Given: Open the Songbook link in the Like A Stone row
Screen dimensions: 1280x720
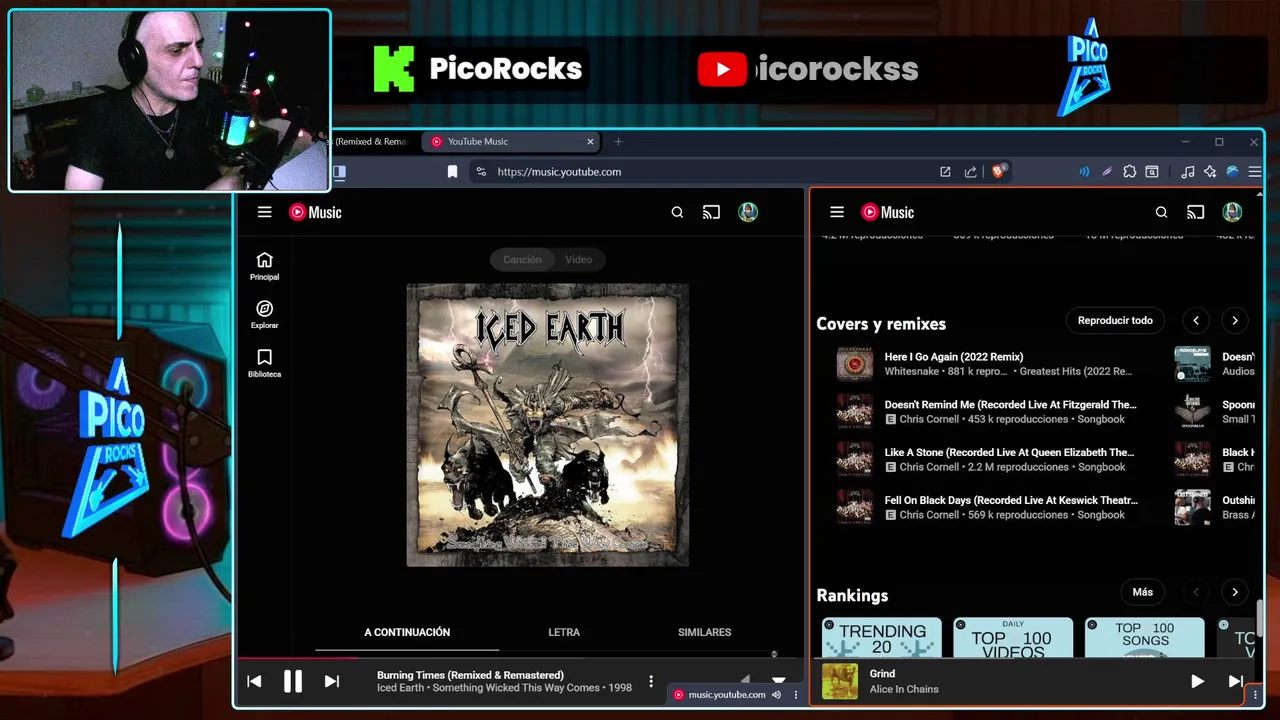Looking at the screenshot, I should [1101, 467].
